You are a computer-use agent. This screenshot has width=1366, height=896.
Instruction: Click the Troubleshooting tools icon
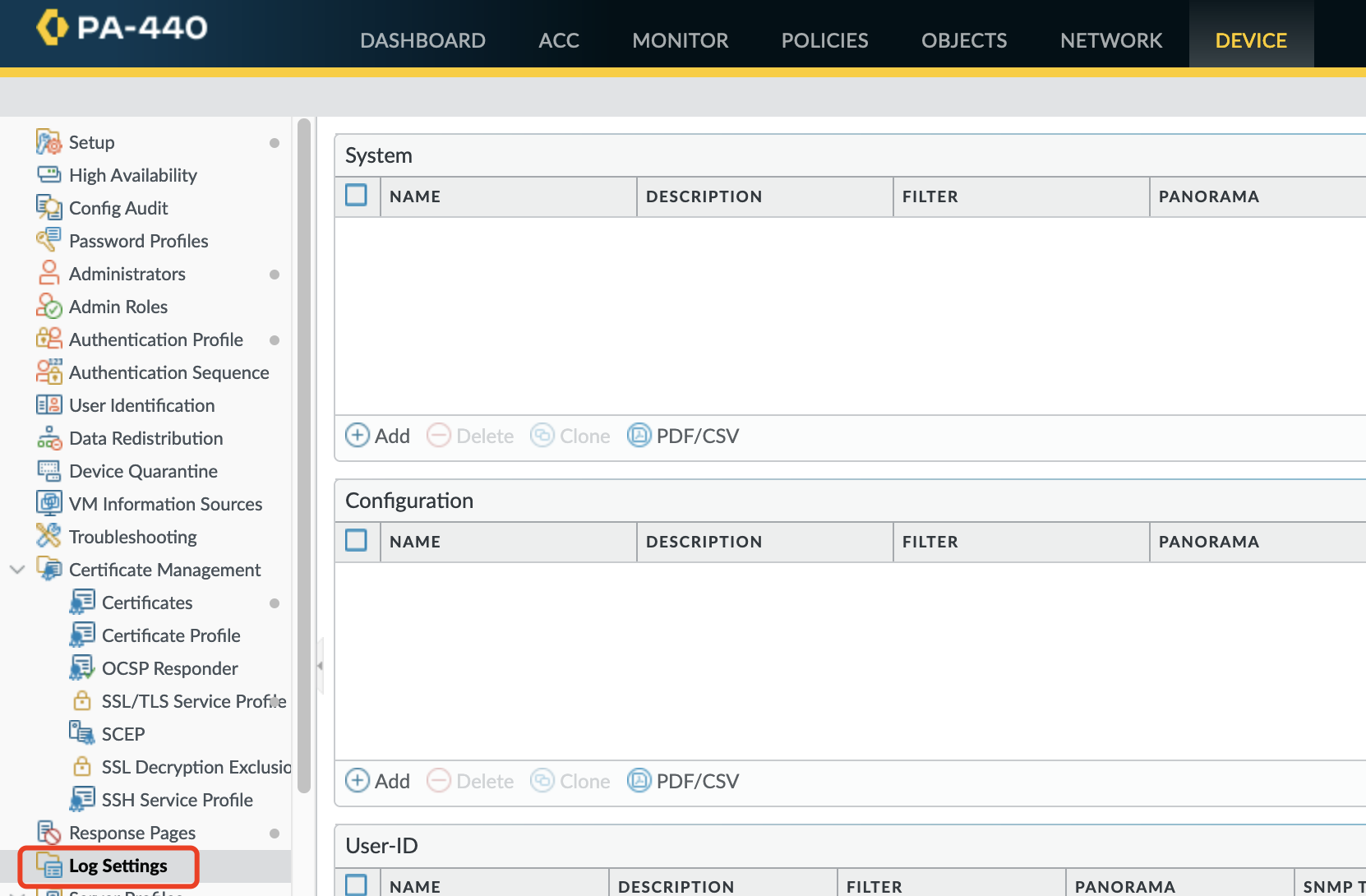tap(48, 536)
